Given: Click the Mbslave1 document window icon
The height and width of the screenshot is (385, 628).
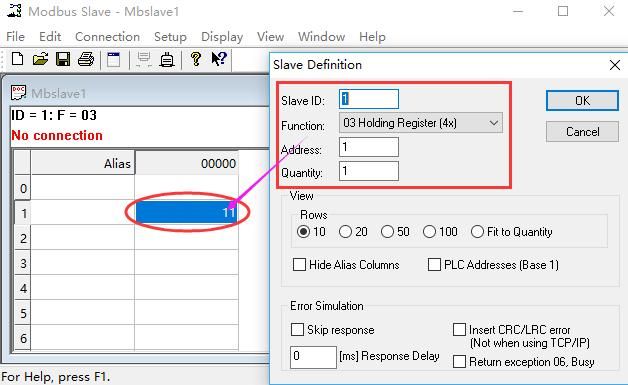Looking at the screenshot, I should click(18, 93).
